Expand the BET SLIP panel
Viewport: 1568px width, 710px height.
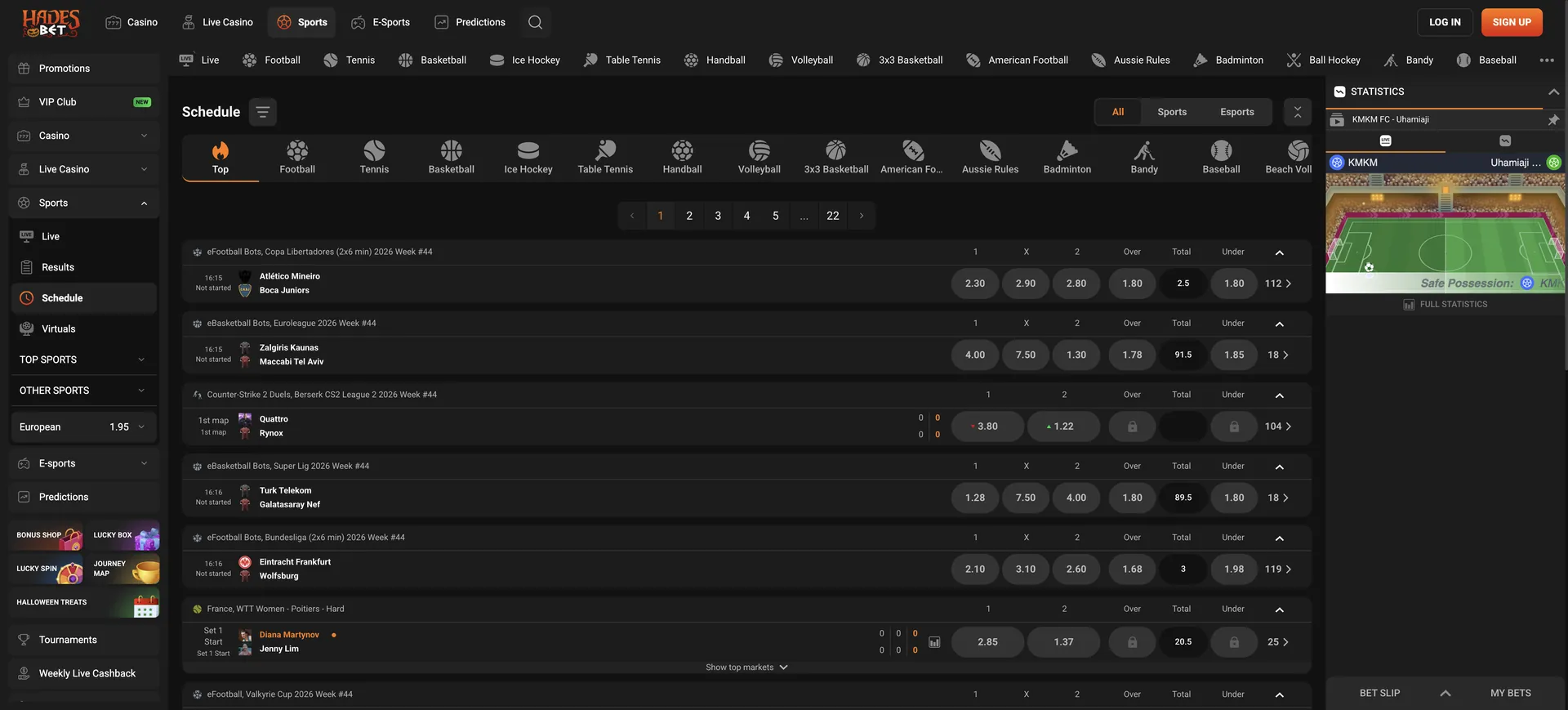click(1445, 693)
